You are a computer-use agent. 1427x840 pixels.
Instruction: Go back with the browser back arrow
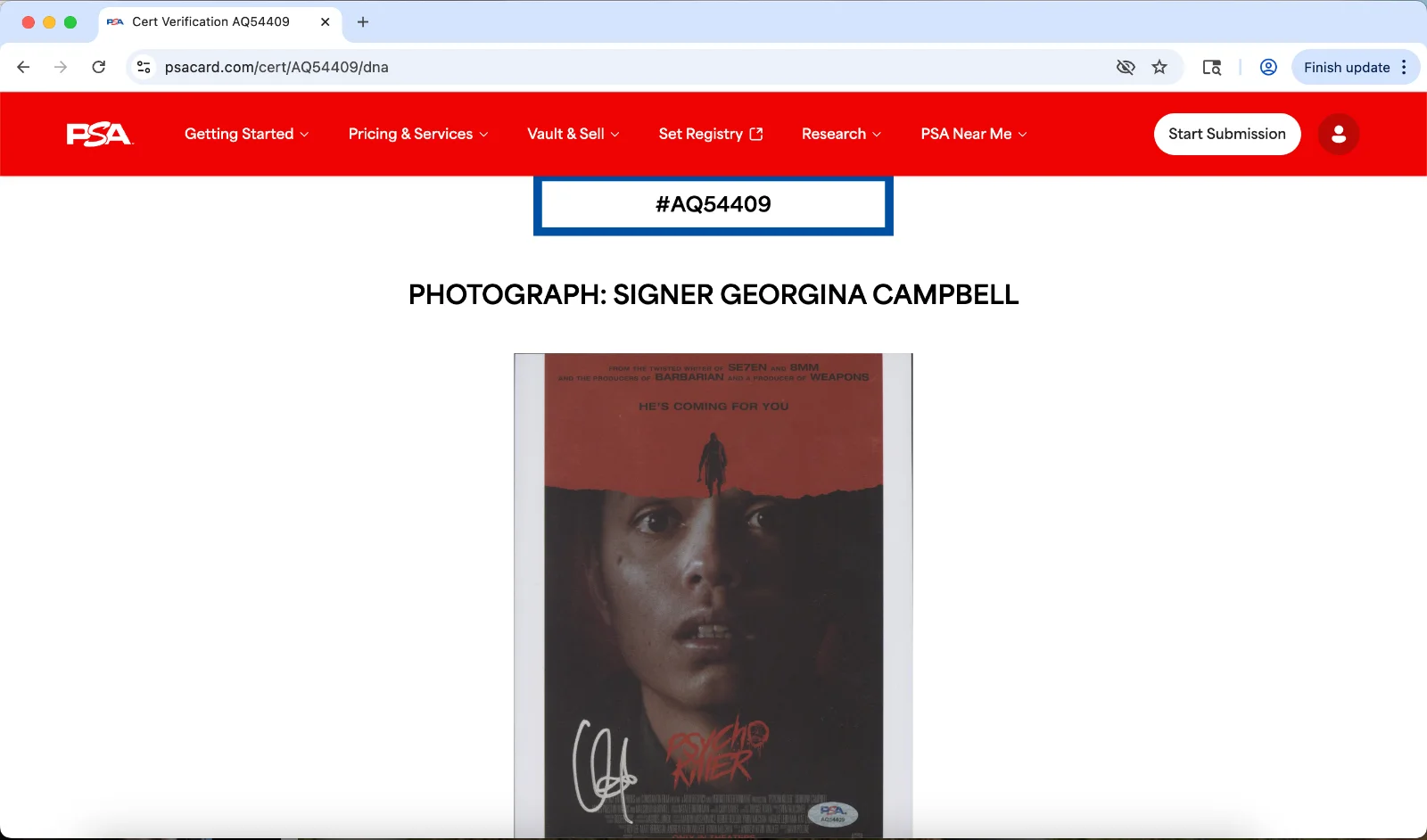tap(23, 67)
